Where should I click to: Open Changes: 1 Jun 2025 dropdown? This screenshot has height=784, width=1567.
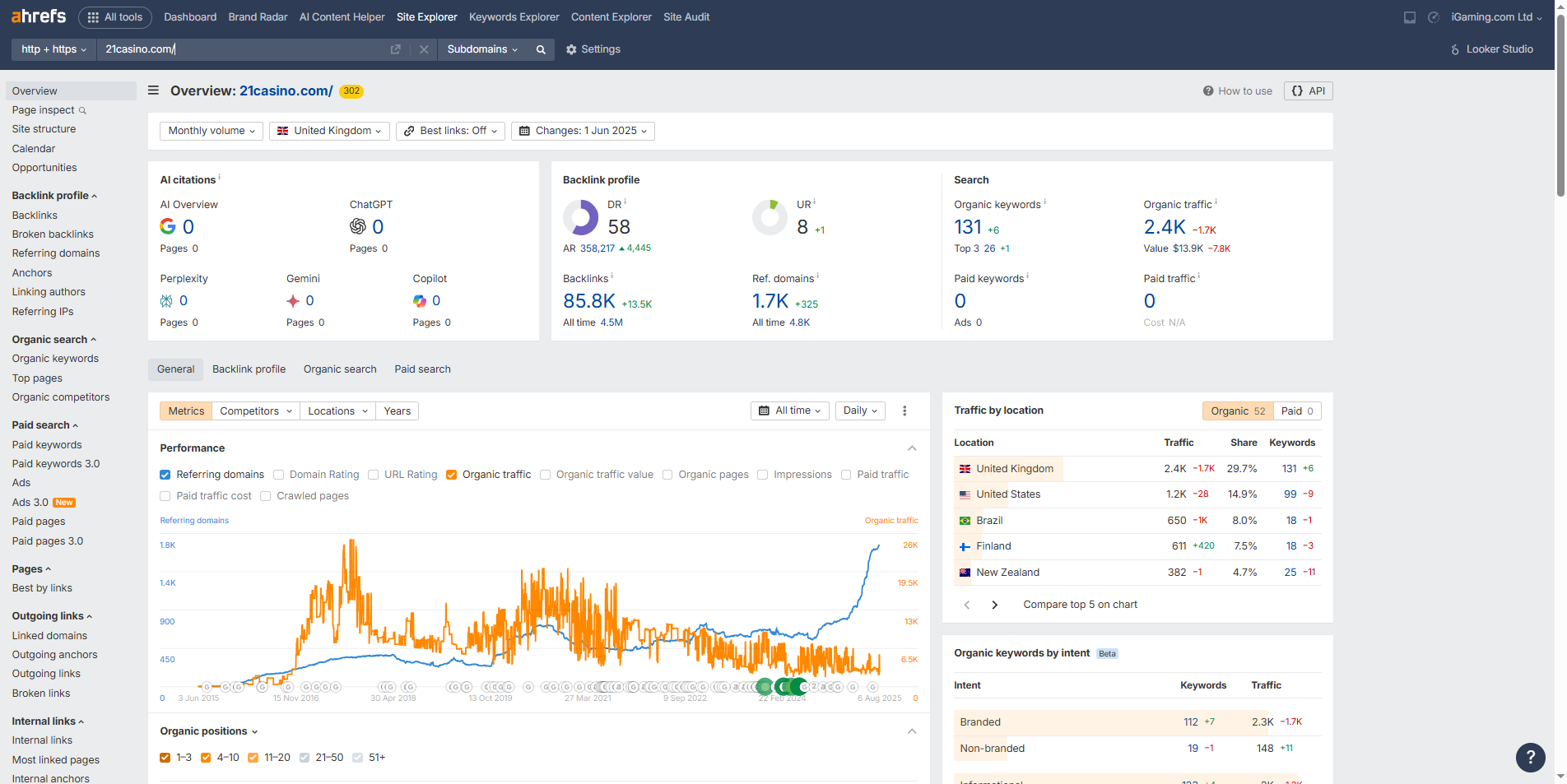583,131
